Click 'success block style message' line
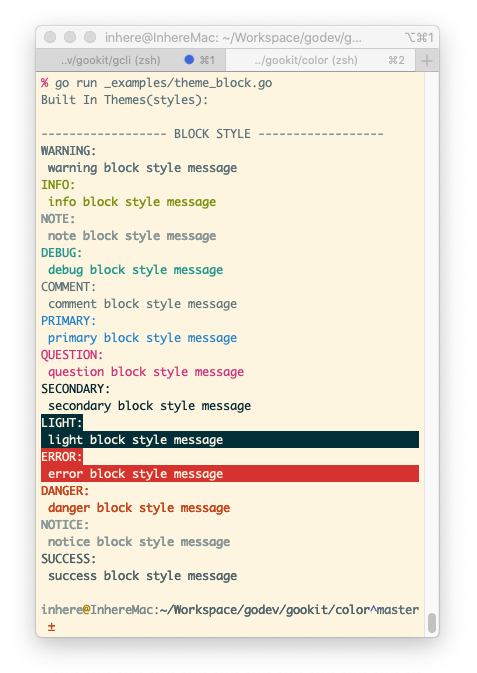The image size is (477, 673). 142,576
